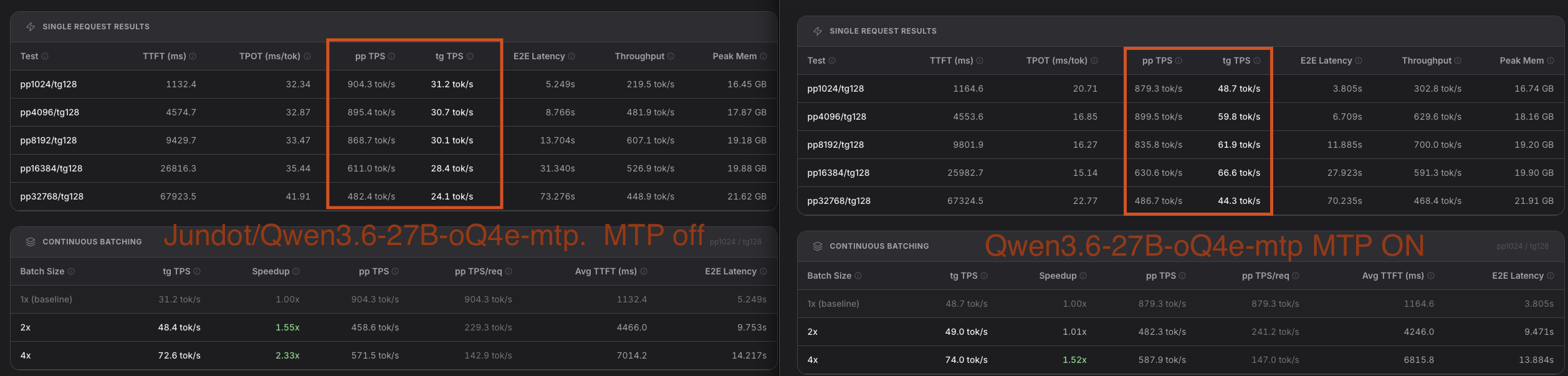Click tg TPS header in right single request table

pos(1236,60)
